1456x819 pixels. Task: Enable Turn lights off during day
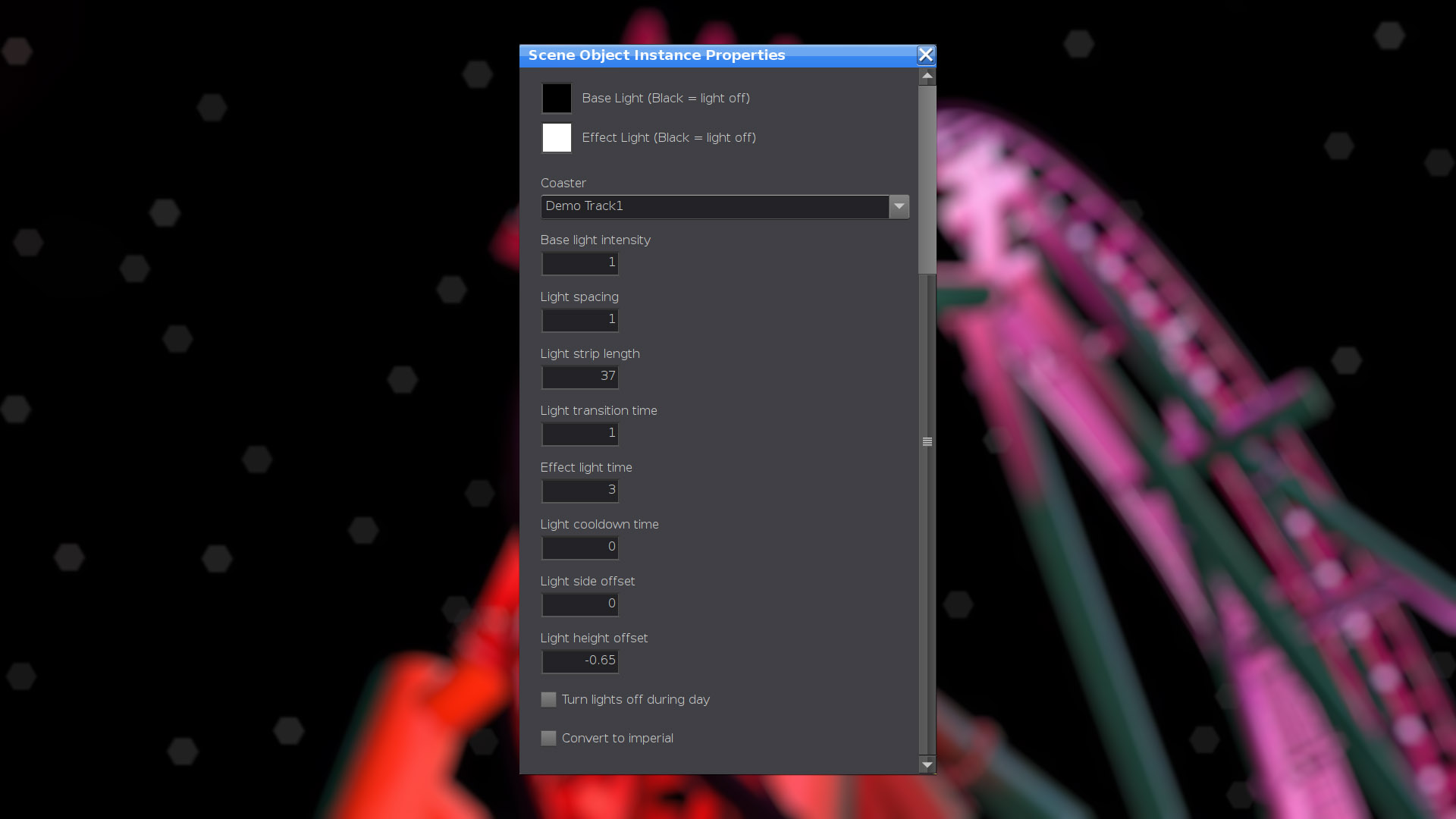pyautogui.click(x=548, y=699)
